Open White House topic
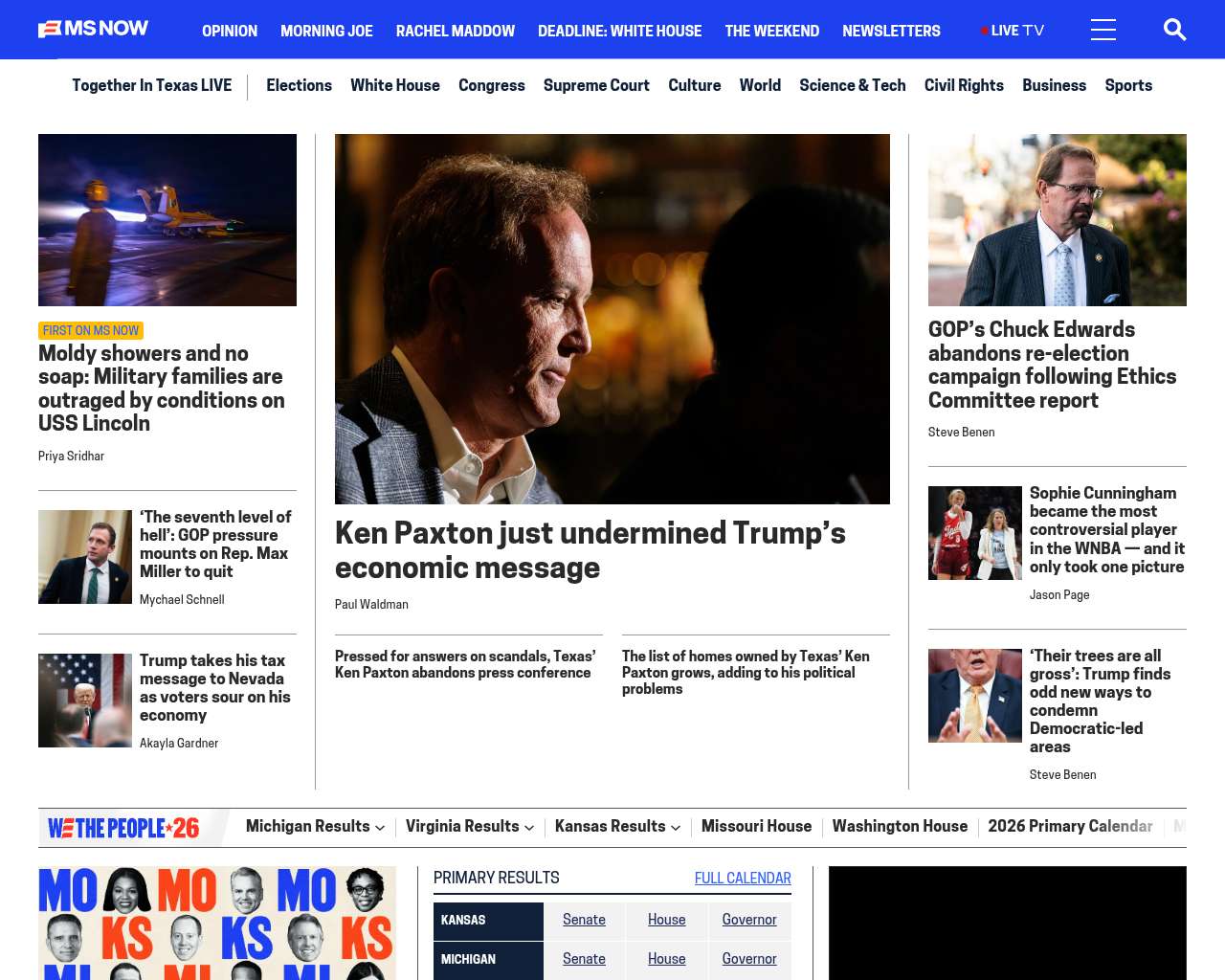1225x980 pixels. [x=395, y=85]
